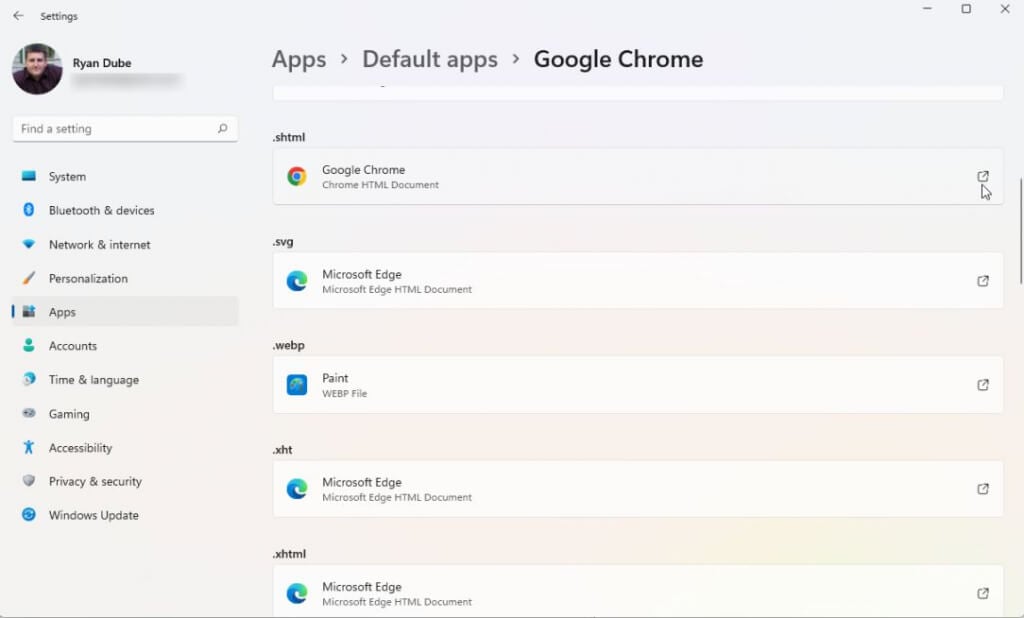
Task: Navigate to Apps breadcrumb link
Action: point(299,60)
